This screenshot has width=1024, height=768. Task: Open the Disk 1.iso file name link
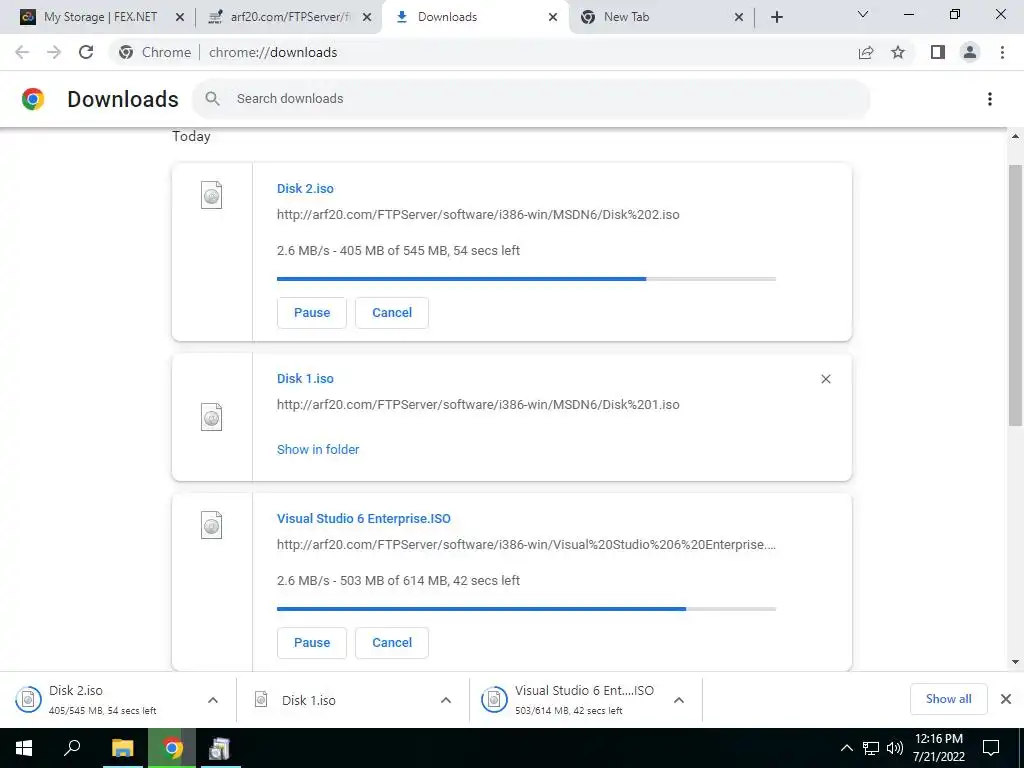(305, 379)
